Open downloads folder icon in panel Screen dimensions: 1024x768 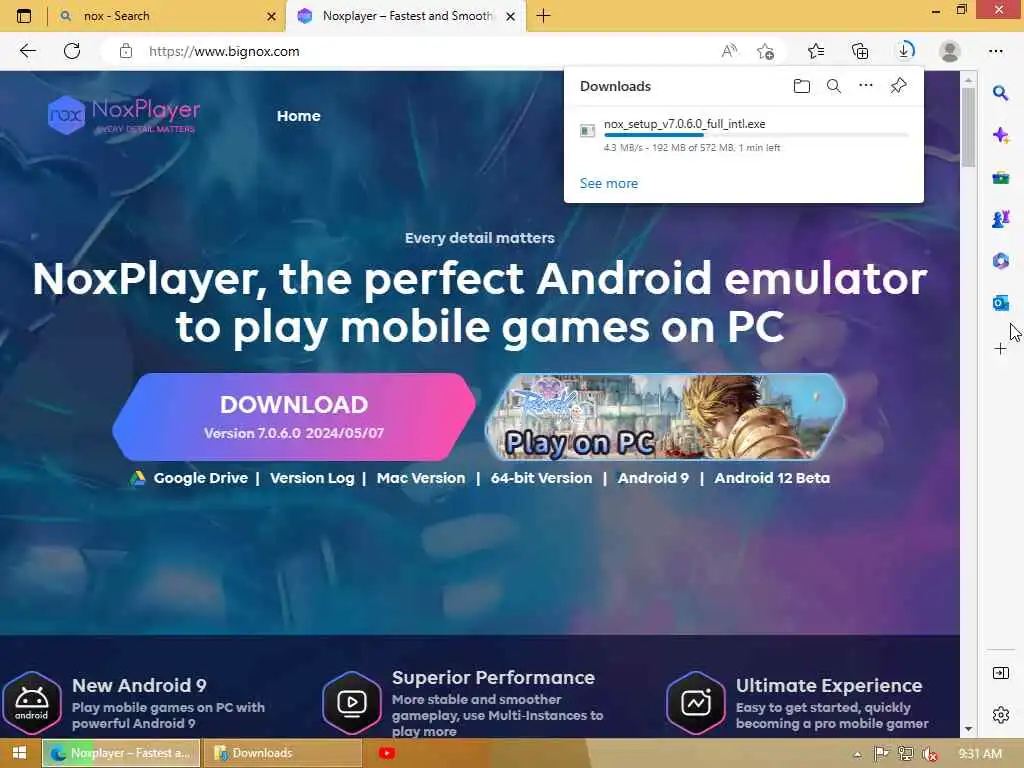coord(802,86)
